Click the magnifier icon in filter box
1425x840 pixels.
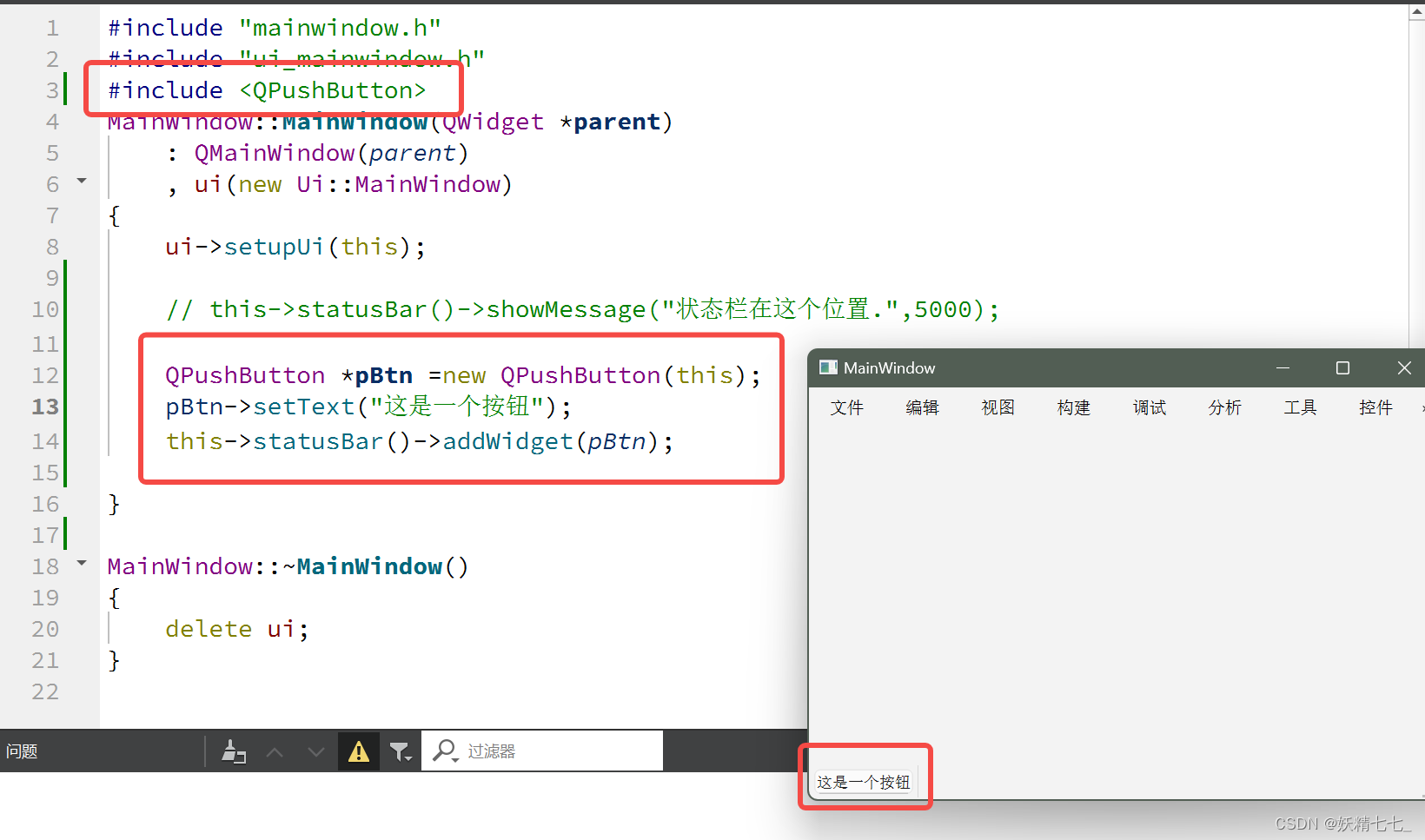445,751
